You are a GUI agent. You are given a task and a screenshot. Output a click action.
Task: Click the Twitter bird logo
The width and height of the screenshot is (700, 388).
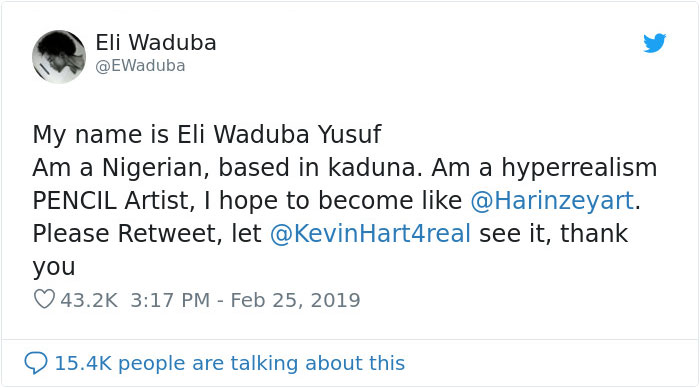point(654,43)
